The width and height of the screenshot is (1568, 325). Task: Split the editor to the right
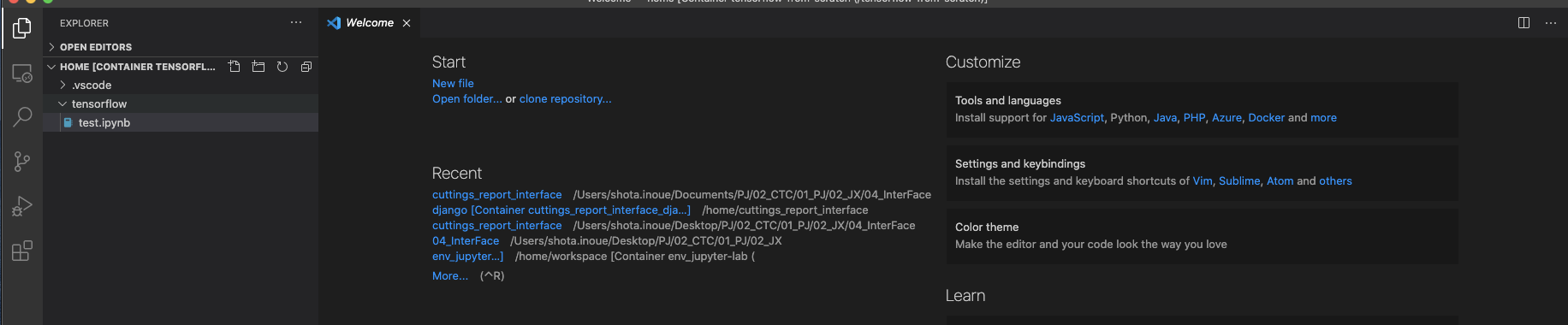pos(1523,23)
